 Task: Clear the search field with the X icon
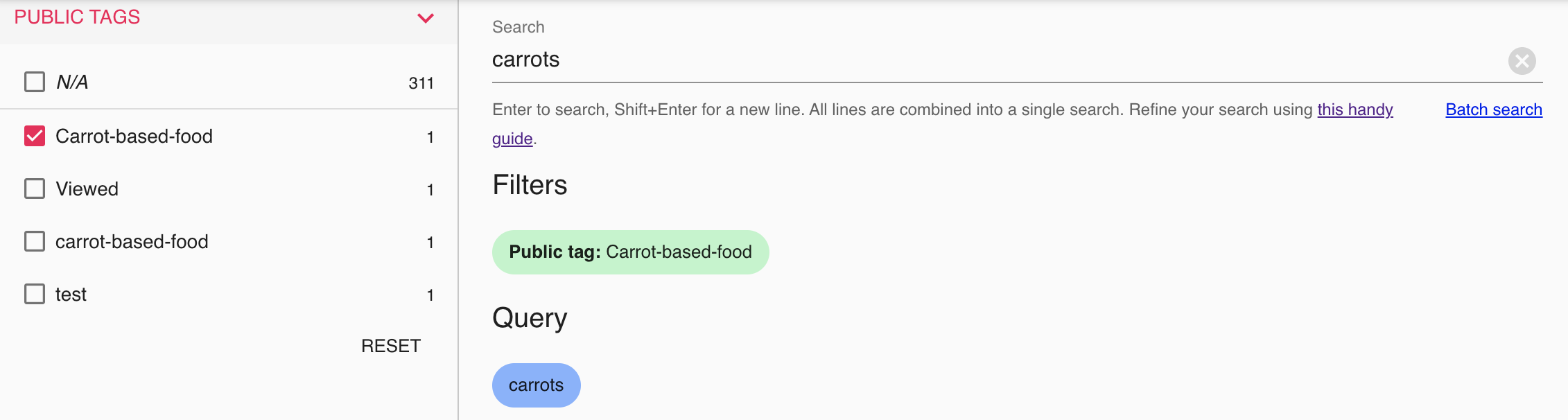click(x=1522, y=61)
